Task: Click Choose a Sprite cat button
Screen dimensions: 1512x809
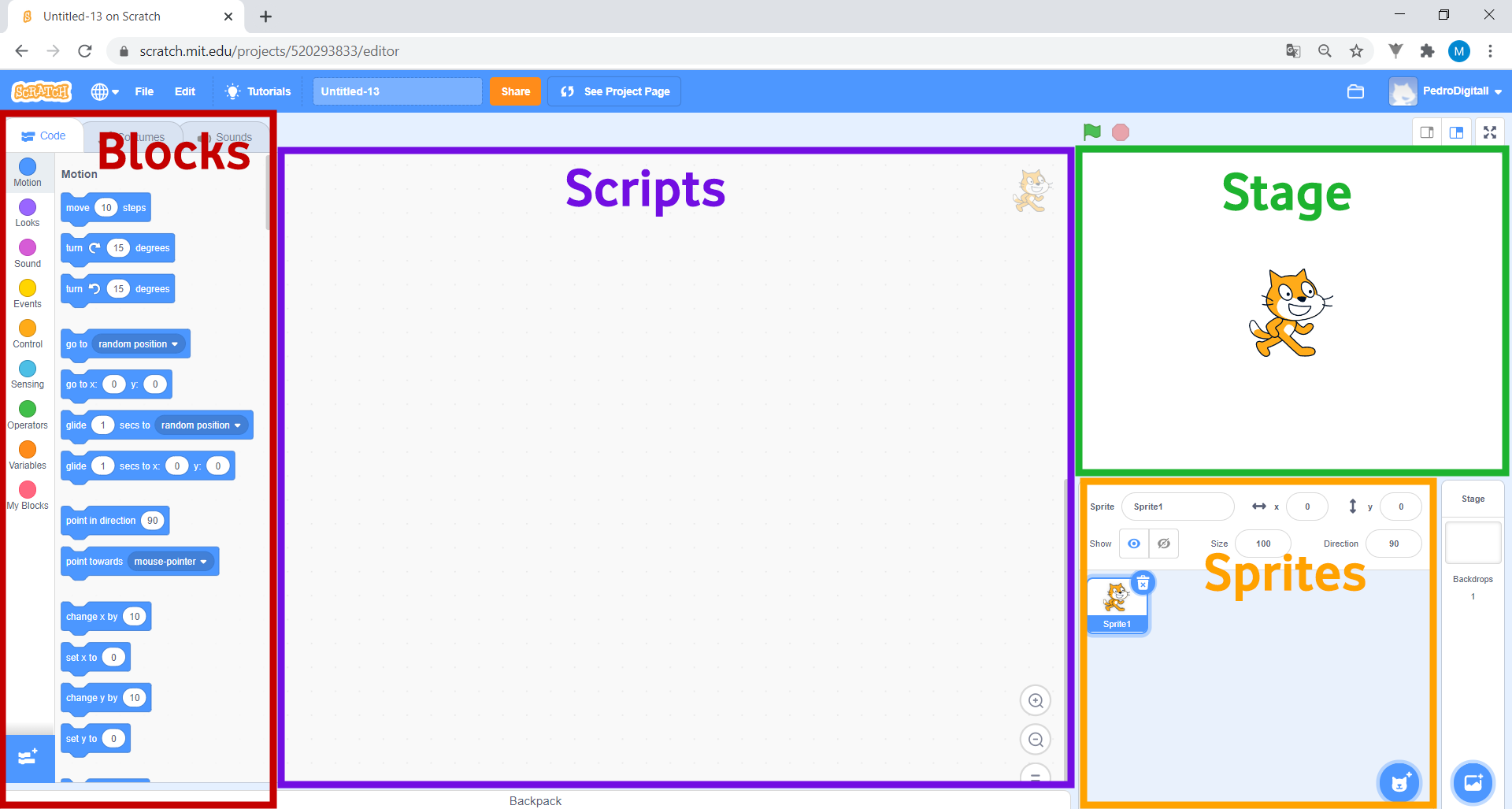Action: (x=1399, y=782)
